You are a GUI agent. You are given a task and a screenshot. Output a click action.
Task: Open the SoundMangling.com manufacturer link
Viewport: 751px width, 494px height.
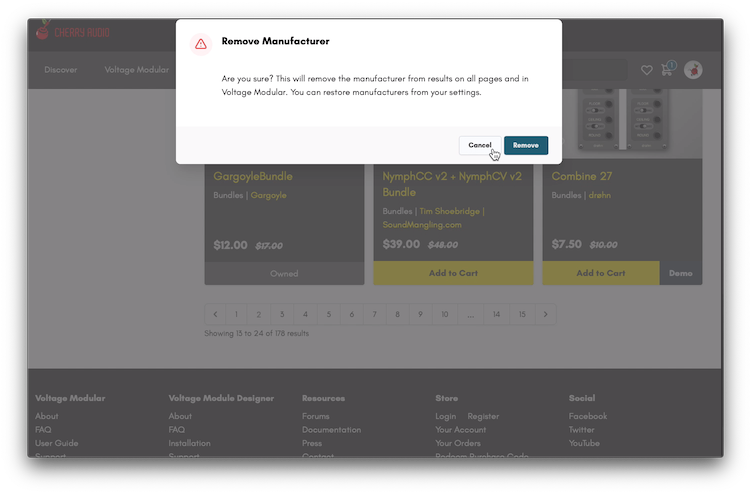click(x=422, y=225)
